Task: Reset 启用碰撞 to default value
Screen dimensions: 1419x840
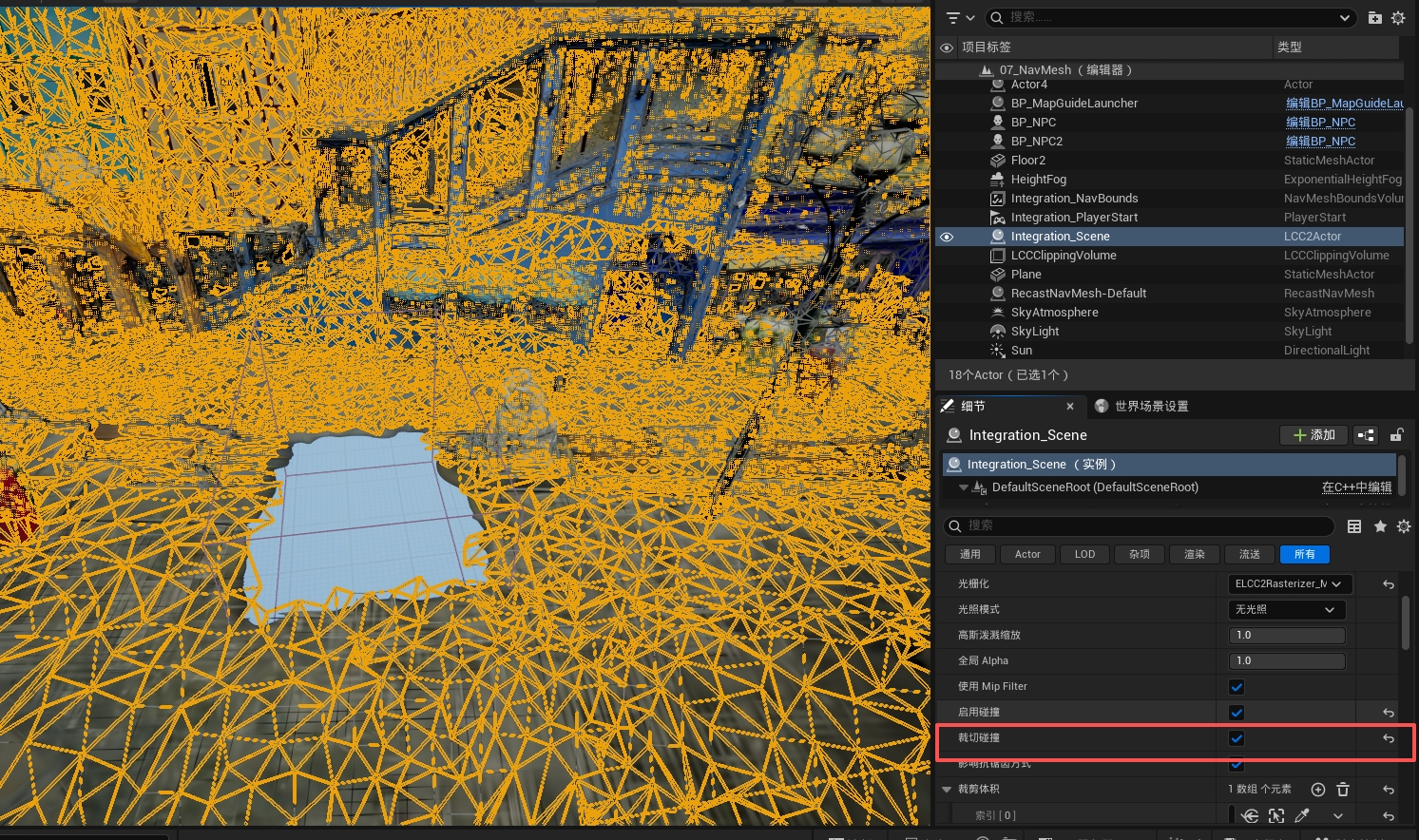Action: 1389,713
